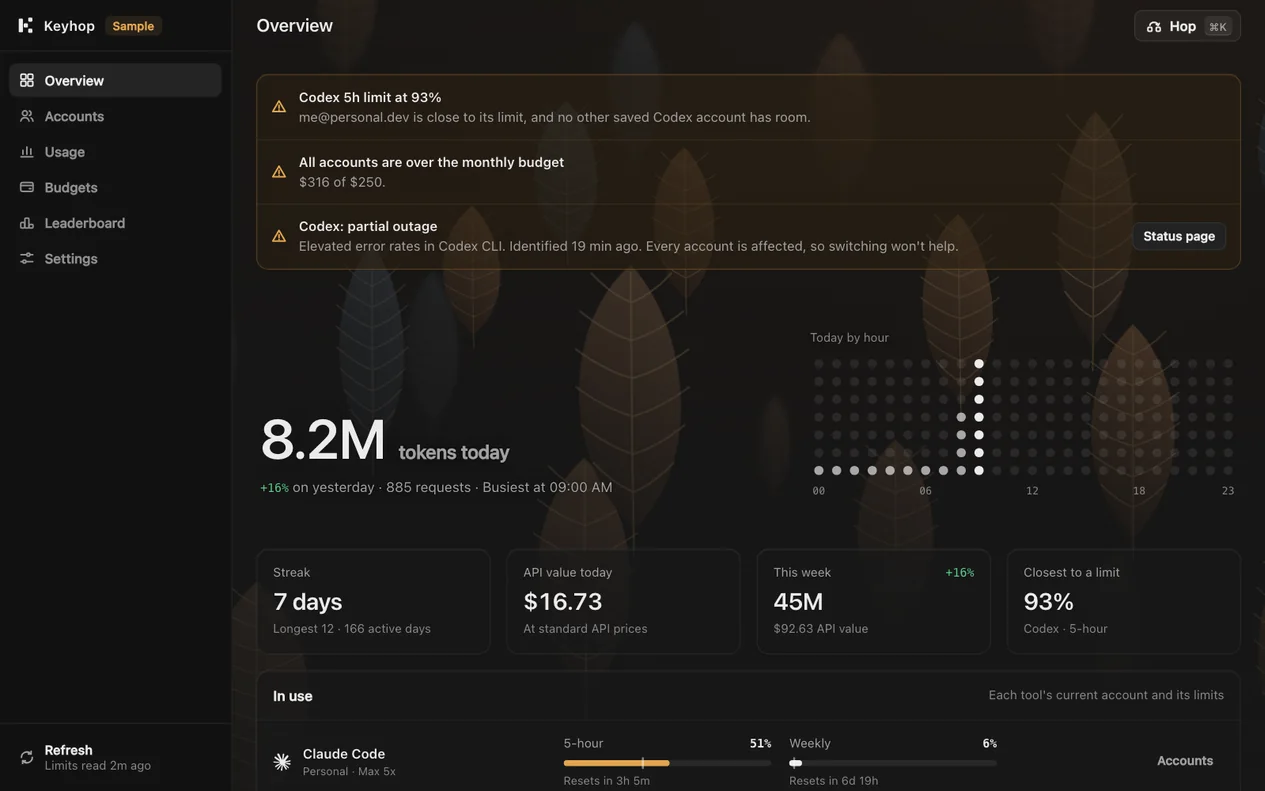The width and height of the screenshot is (1265, 791).
Task: Click the Refresh circular arrows icon
Action: pos(27,757)
